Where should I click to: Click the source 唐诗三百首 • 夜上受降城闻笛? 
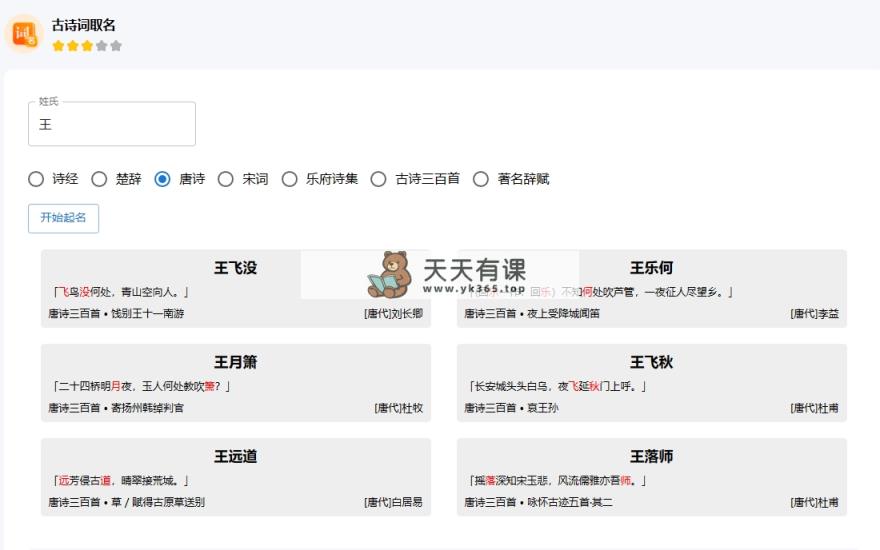point(532,314)
